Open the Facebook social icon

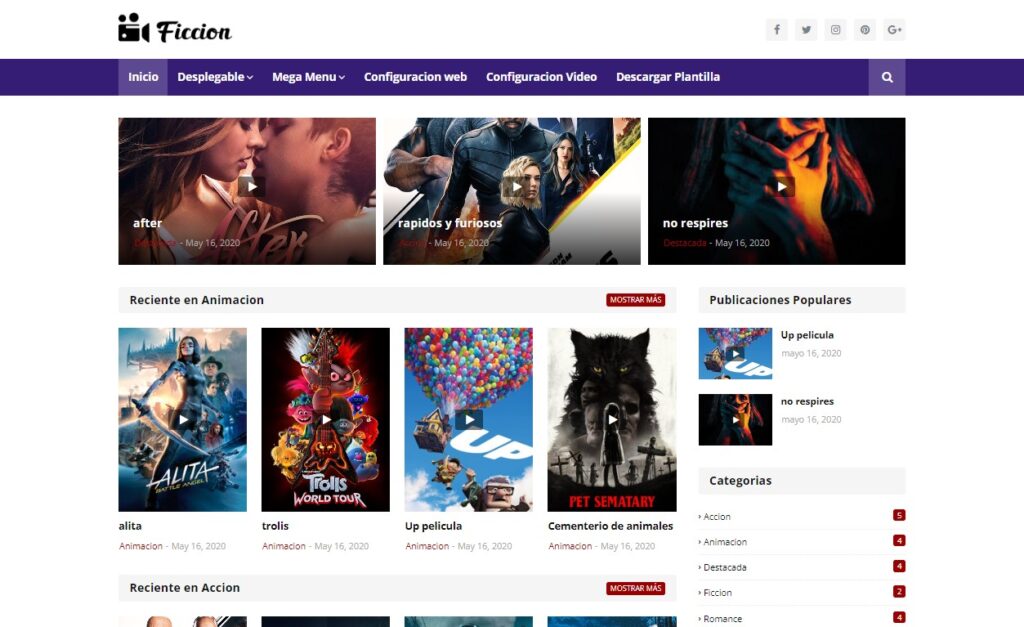click(776, 29)
